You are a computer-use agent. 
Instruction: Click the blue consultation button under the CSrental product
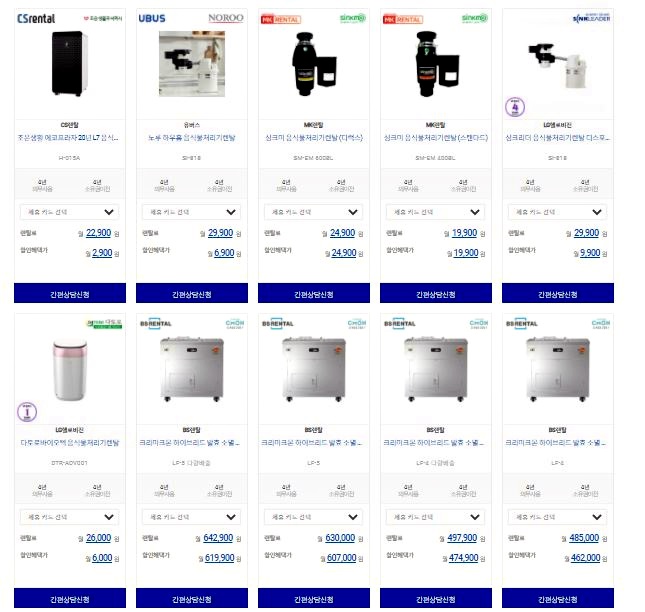[70, 293]
